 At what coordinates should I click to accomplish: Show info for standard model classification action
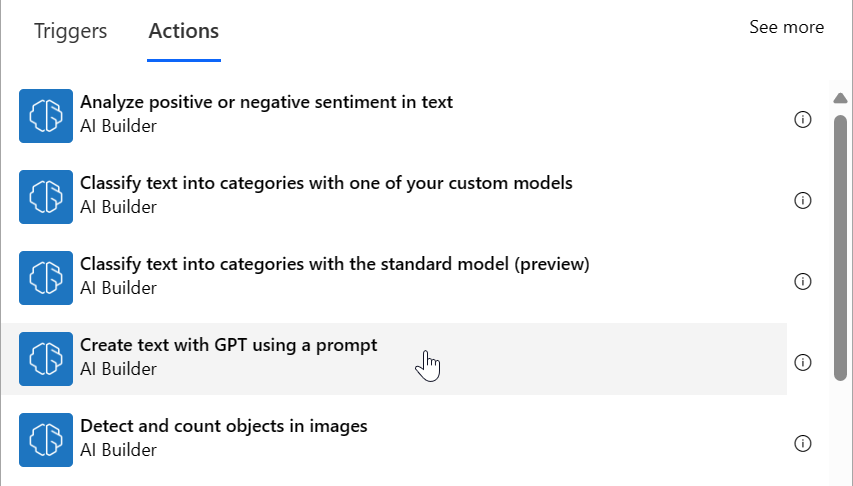[x=802, y=282]
